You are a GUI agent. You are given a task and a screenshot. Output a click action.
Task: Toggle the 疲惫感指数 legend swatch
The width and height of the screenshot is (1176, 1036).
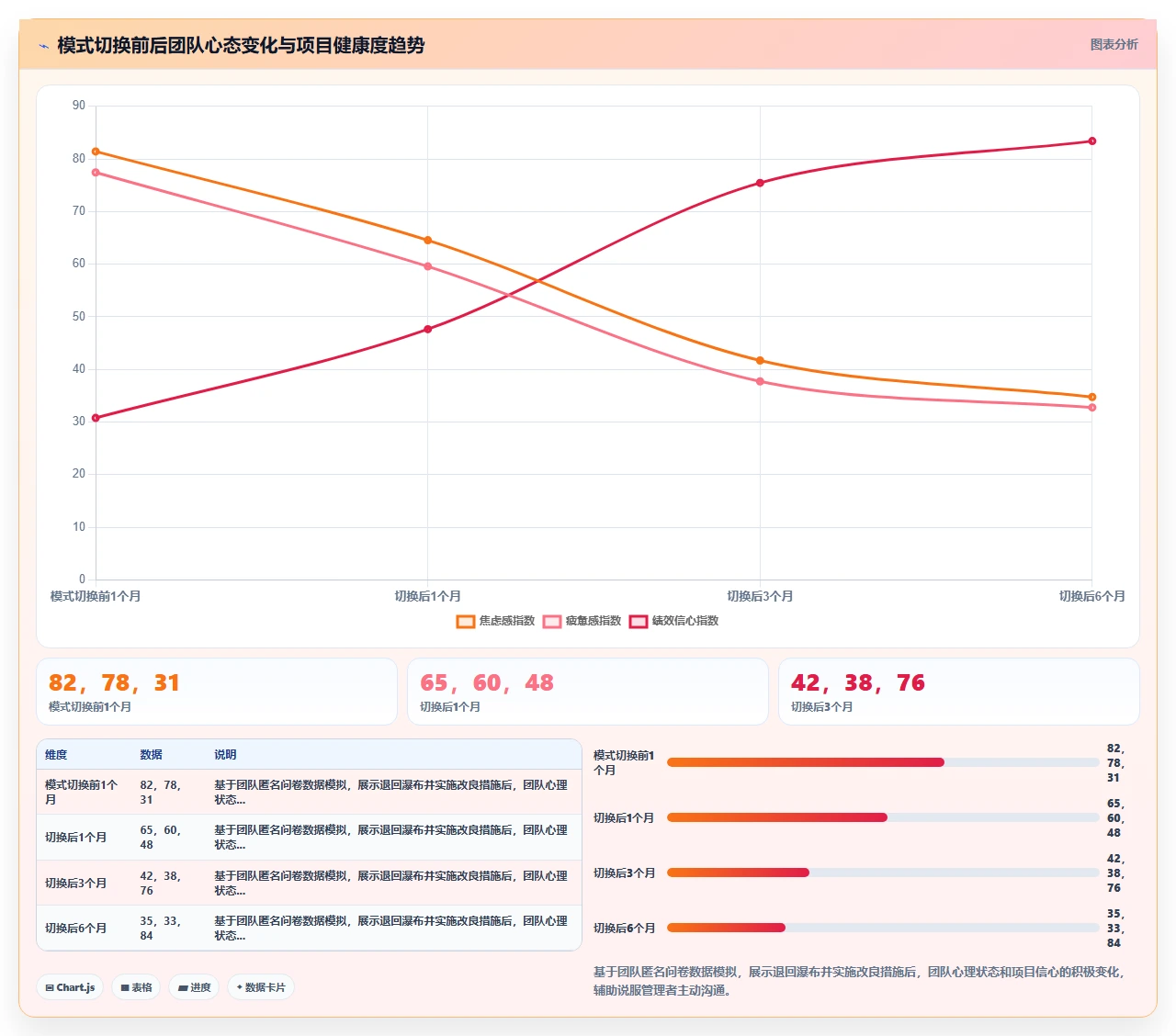pyautogui.click(x=552, y=622)
